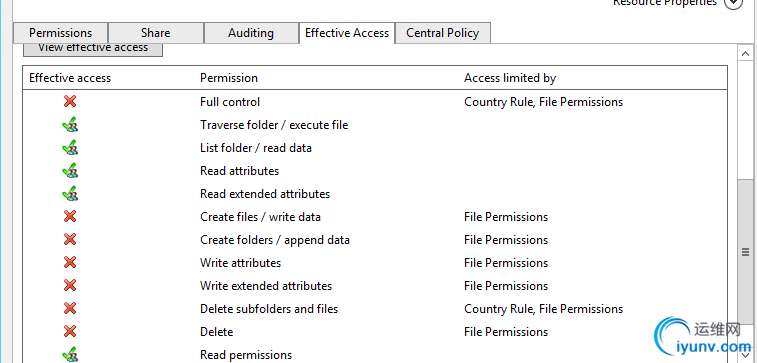Viewport: 757px width, 363px height.
Task: Go to the Auditing tab
Action: pos(251,33)
